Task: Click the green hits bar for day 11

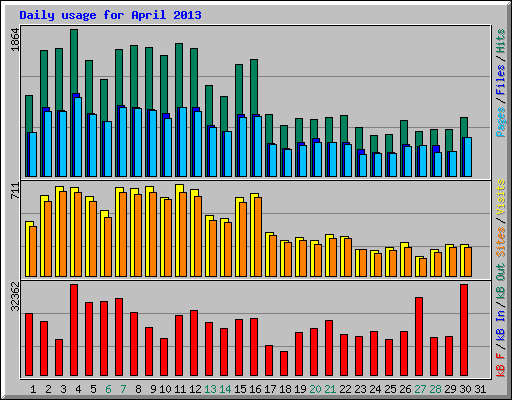Action: (x=179, y=75)
